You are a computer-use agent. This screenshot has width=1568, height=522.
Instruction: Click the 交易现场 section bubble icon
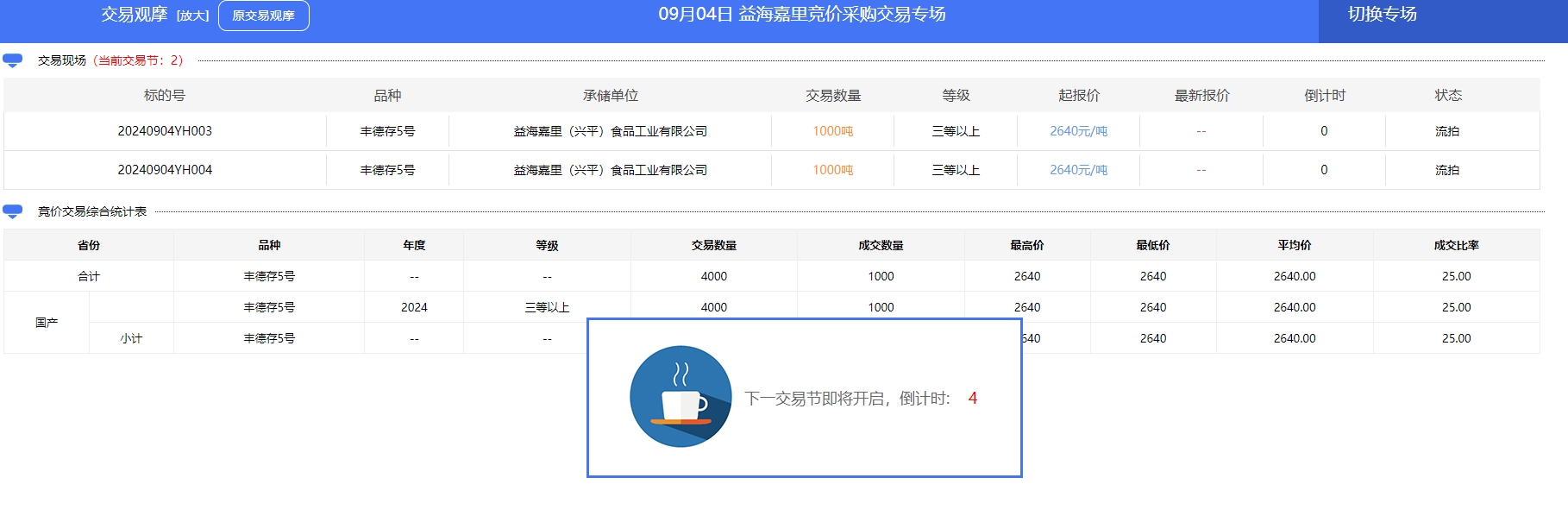pyautogui.click(x=13, y=60)
